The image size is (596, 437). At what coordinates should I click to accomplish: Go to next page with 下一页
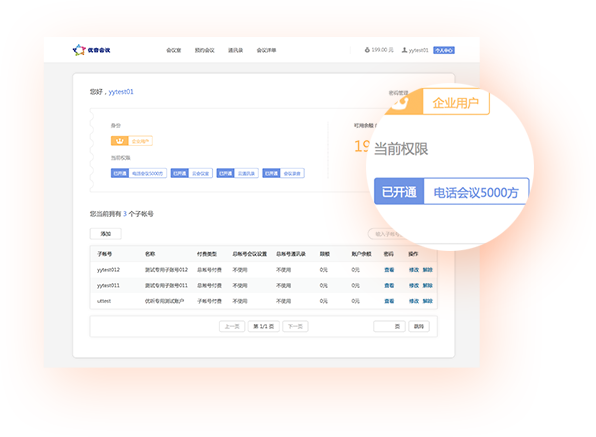click(x=295, y=326)
